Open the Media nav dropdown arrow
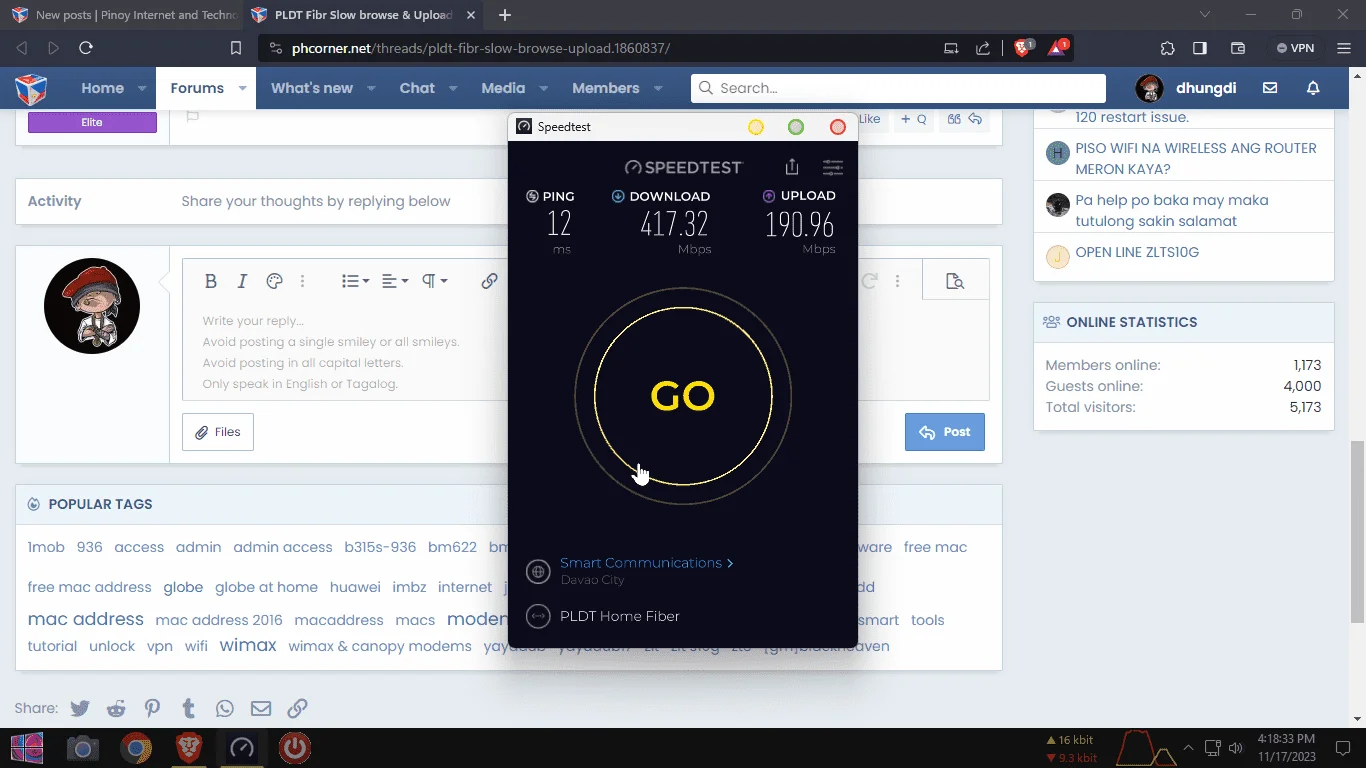The width and height of the screenshot is (1366, 768). [x=543, y=88]
